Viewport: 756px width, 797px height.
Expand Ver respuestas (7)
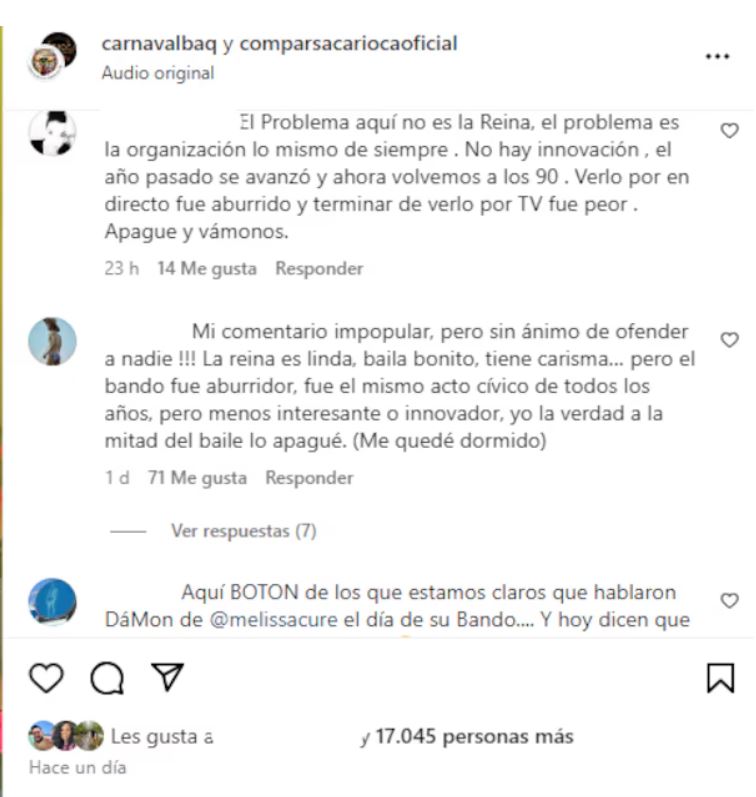point(244,531)
